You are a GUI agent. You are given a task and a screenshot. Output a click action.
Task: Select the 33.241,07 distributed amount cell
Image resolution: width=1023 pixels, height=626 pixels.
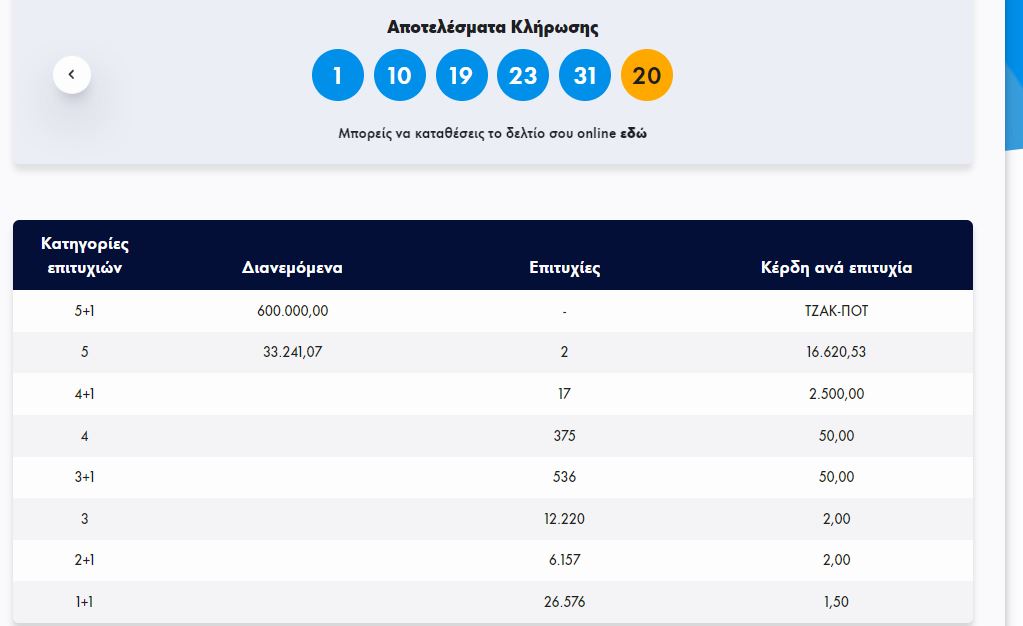tap(292, 352)
